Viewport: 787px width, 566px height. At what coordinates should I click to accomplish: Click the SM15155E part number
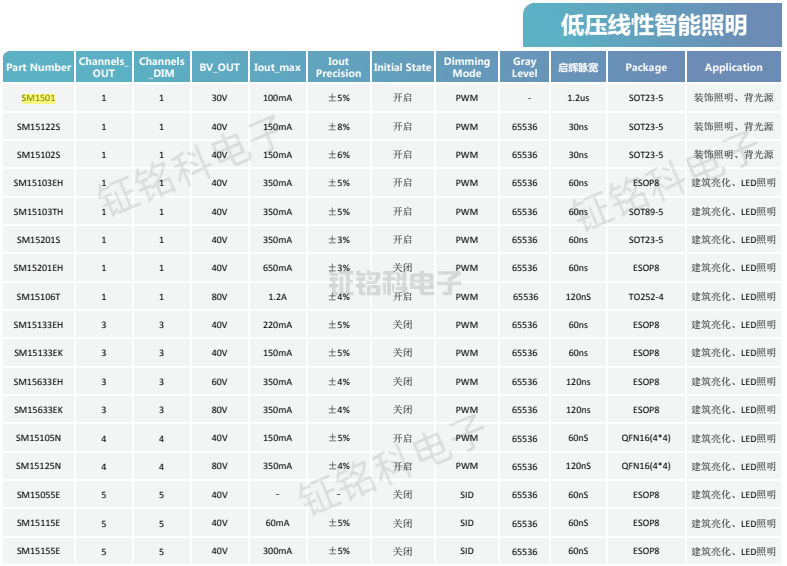38,551
